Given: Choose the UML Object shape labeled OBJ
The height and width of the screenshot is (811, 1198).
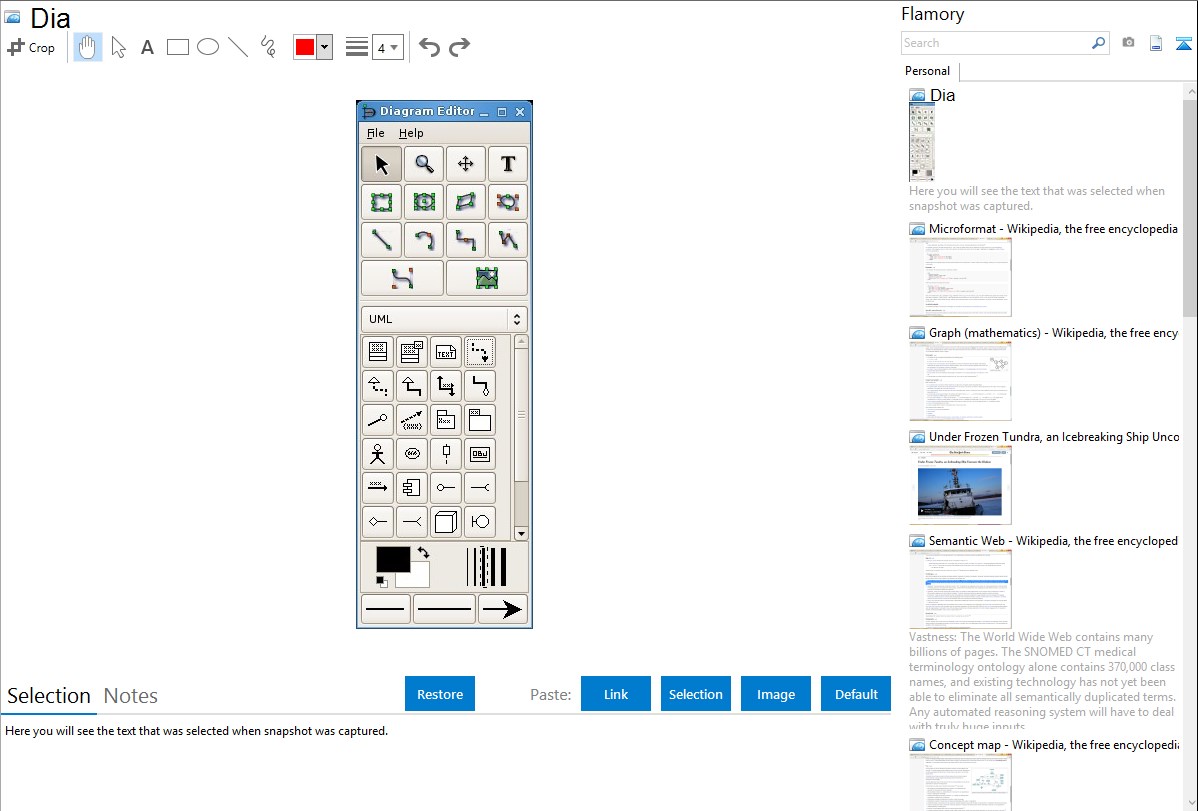Looking at the screenshot, I should 480,454.
